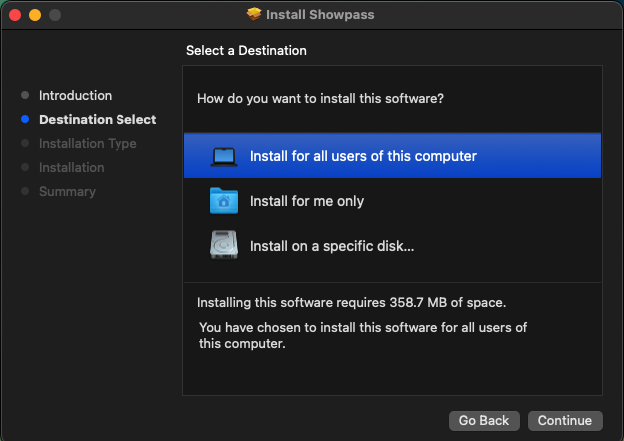The image size is (624, 441).
Task: Choose Install on a specific disk…
Action: pos(392,246)
